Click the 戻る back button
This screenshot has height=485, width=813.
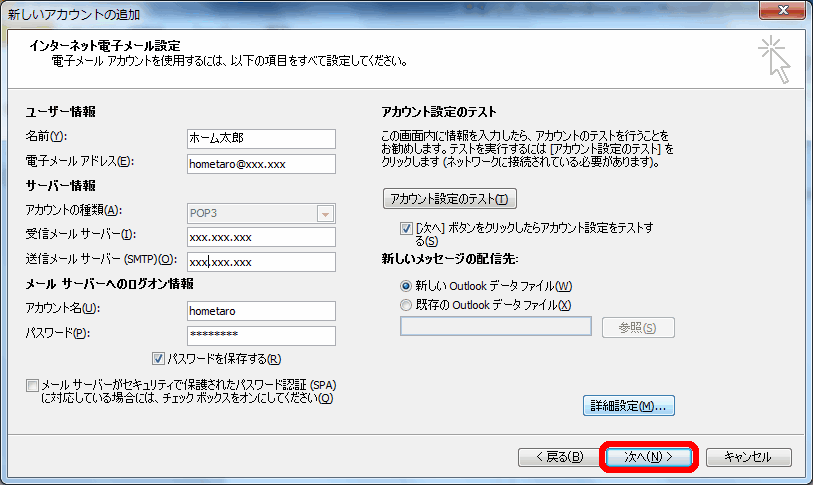coord(559,457)
